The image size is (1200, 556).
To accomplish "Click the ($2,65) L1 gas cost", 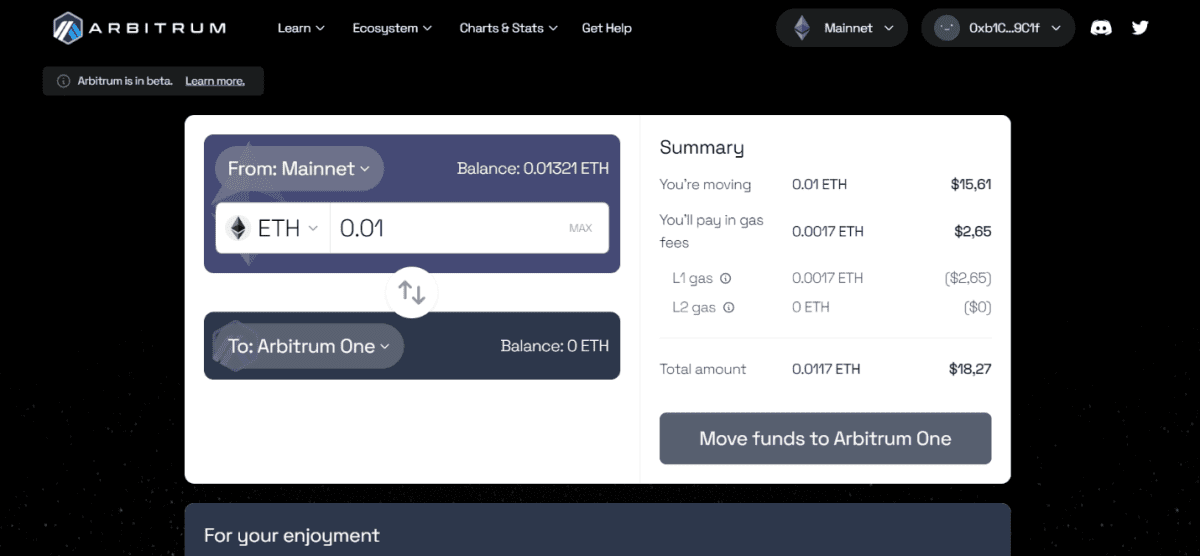I will 968,278.
